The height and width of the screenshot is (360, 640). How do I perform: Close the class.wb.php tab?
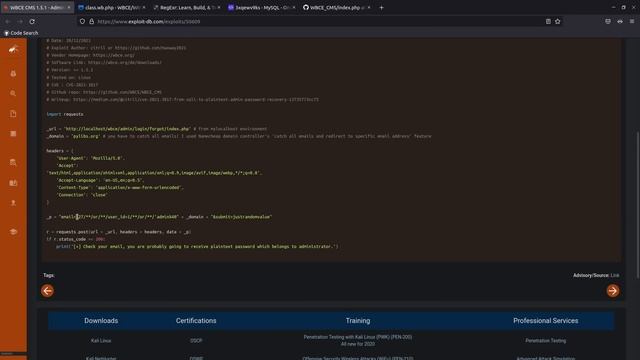click(144, 7)
